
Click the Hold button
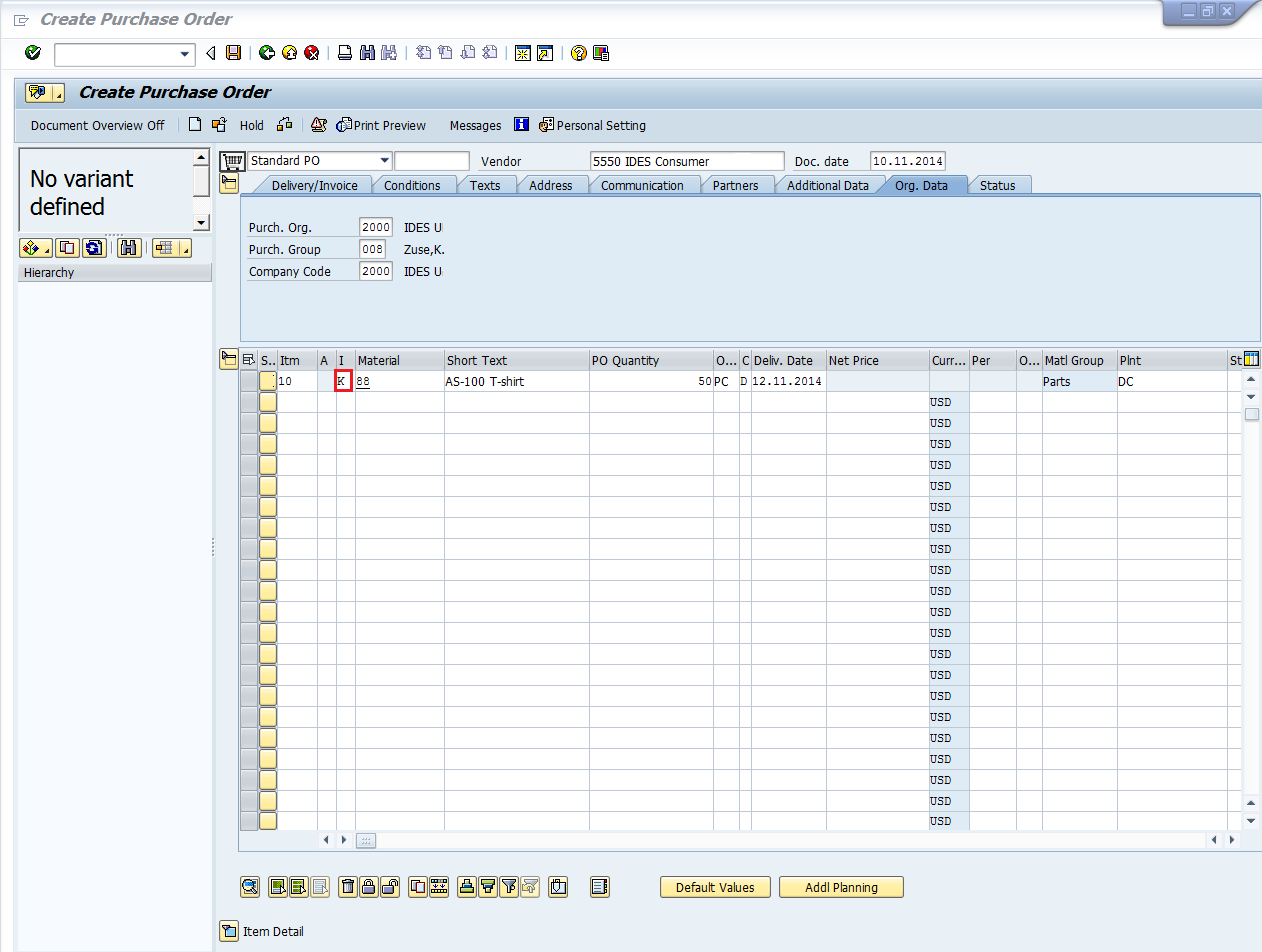pos(252,125)
